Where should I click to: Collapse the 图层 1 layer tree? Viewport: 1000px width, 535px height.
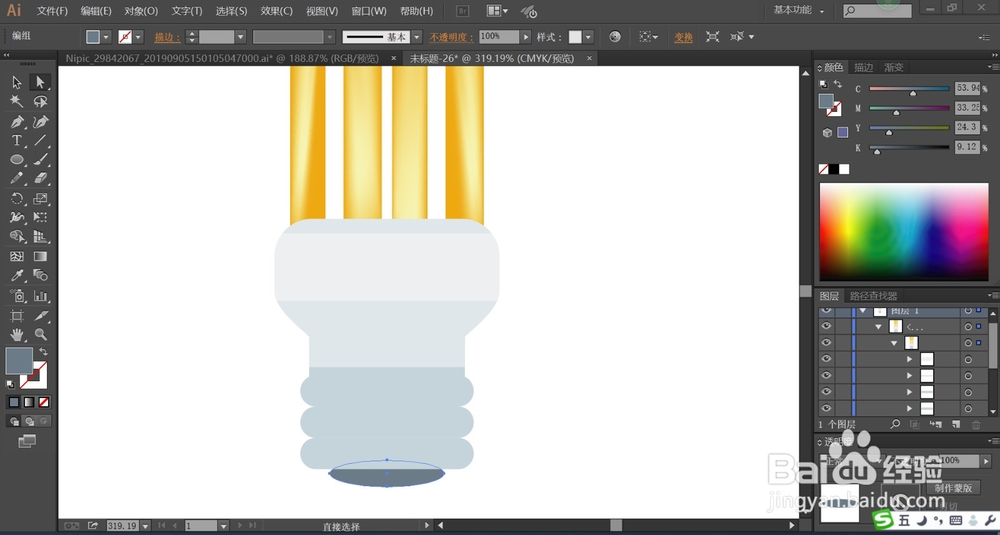863,311
